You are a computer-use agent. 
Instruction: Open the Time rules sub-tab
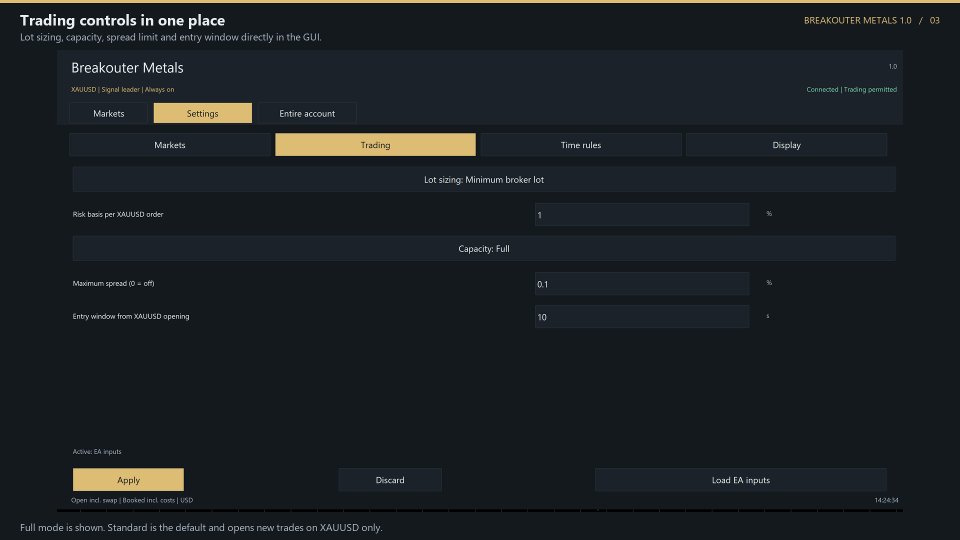581,145
